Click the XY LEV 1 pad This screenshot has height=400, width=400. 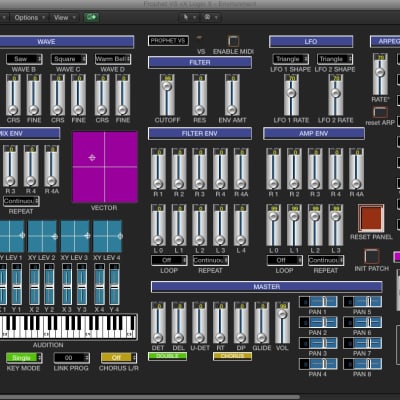(11, 236)
